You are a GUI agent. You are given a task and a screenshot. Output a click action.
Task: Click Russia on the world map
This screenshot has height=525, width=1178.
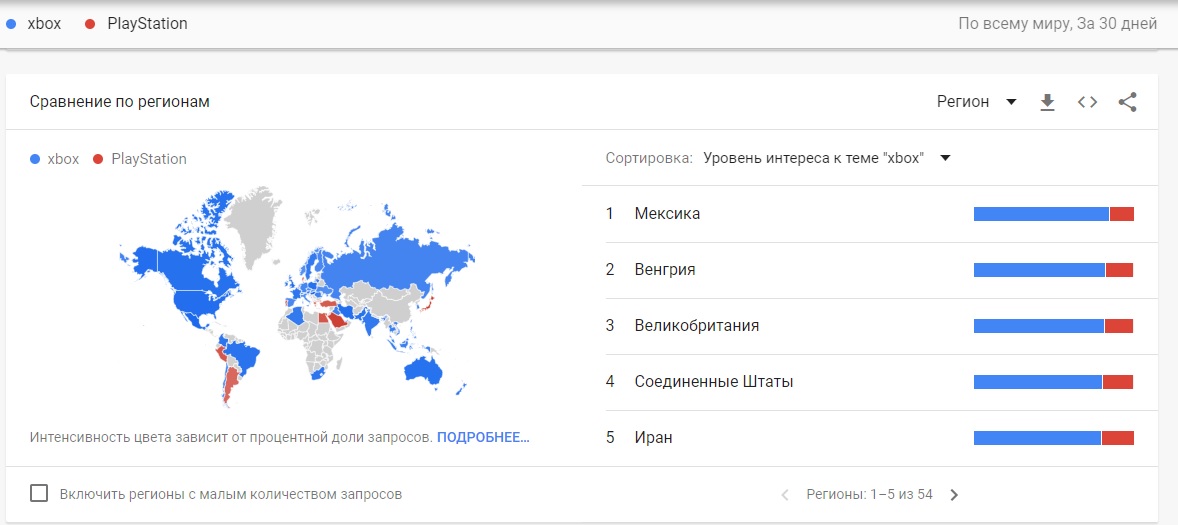400,262
